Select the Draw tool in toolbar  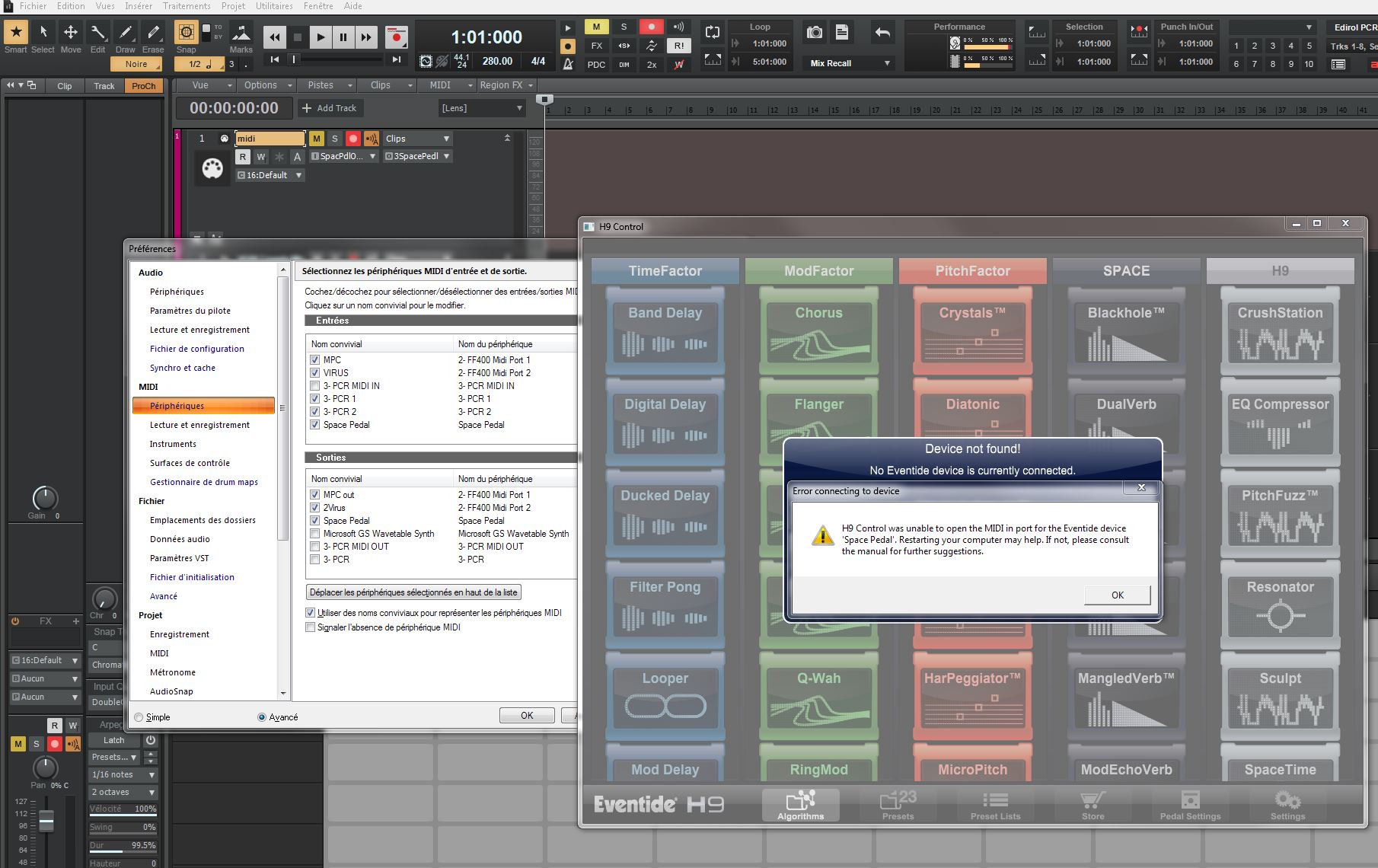126,33
